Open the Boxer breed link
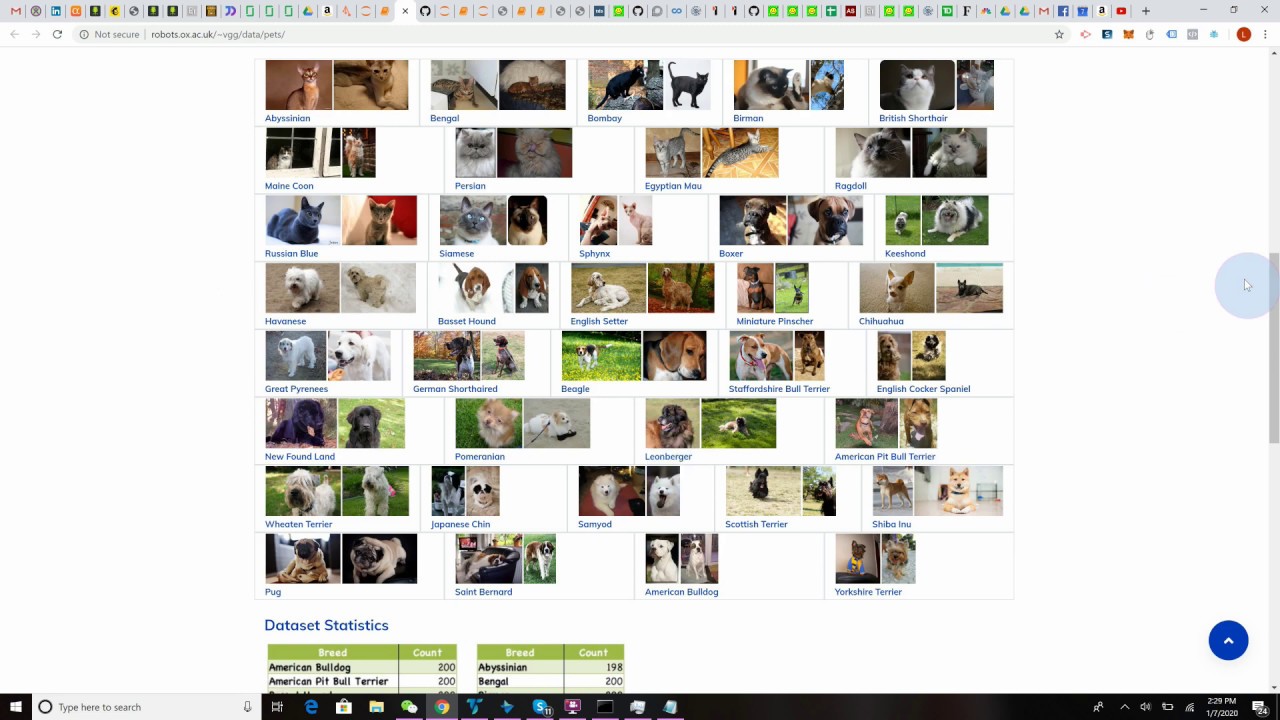1280x720 pixels. [x=731, y=254]
